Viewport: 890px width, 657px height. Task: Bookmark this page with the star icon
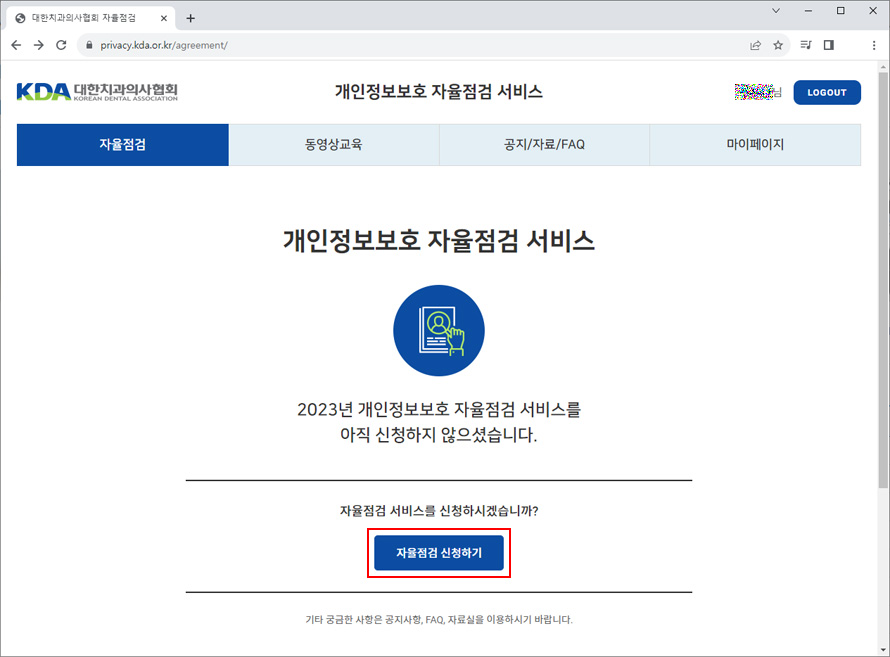(778, 45)
